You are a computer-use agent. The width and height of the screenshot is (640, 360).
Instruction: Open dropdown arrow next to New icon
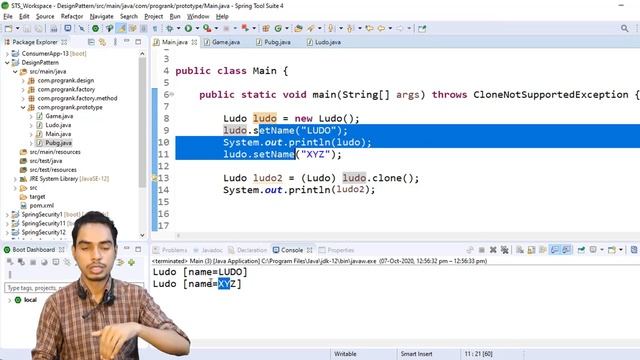[x=18, y=29]
